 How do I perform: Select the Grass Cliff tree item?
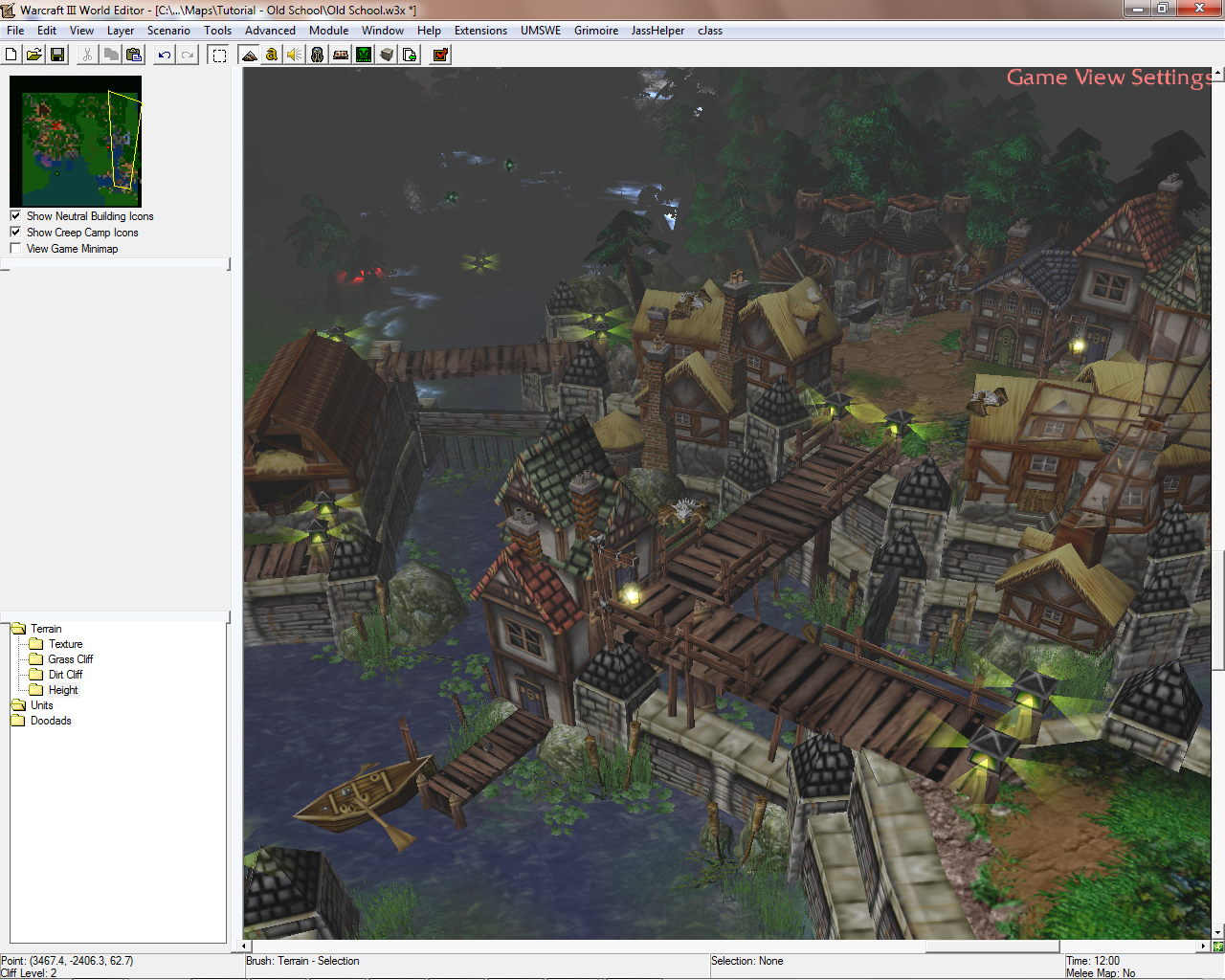(x=70, y=659)
